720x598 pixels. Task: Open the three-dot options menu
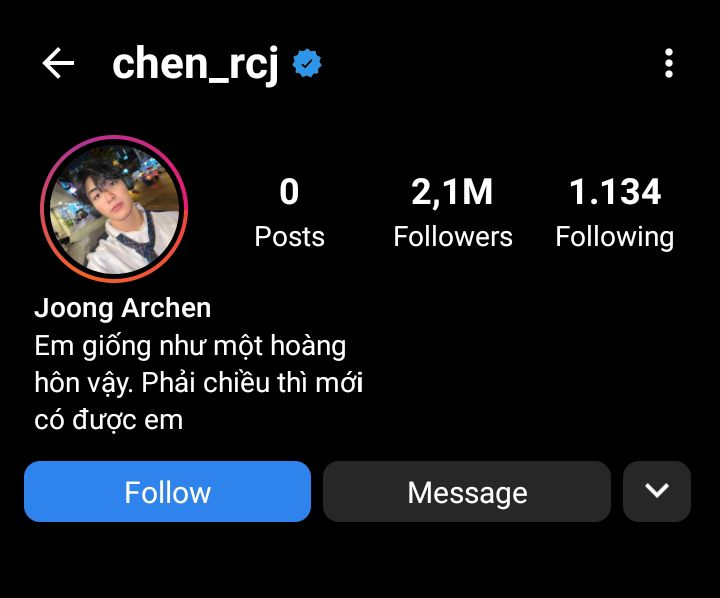point(669,63)
